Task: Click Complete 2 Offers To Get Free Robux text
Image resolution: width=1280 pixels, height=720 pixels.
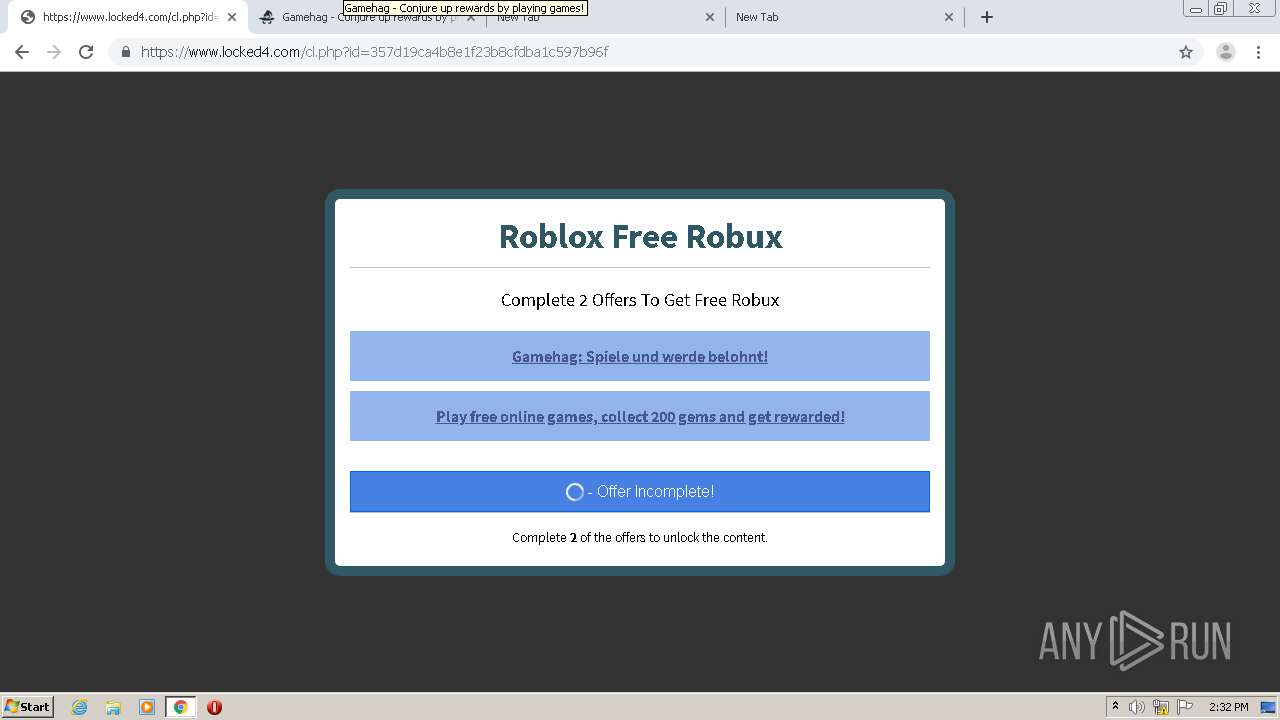Action: click(x=640, y=300)
